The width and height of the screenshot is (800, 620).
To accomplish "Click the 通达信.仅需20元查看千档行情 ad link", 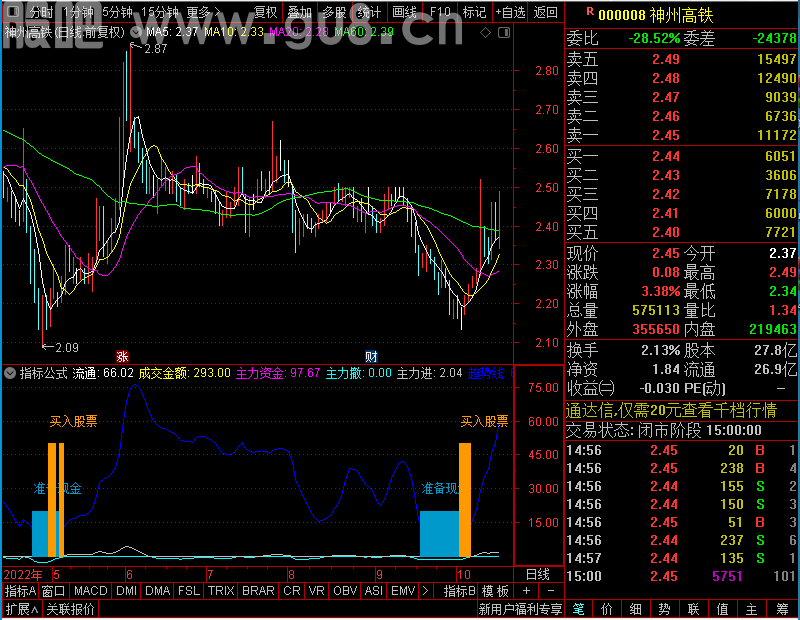I will coord(671,410).
